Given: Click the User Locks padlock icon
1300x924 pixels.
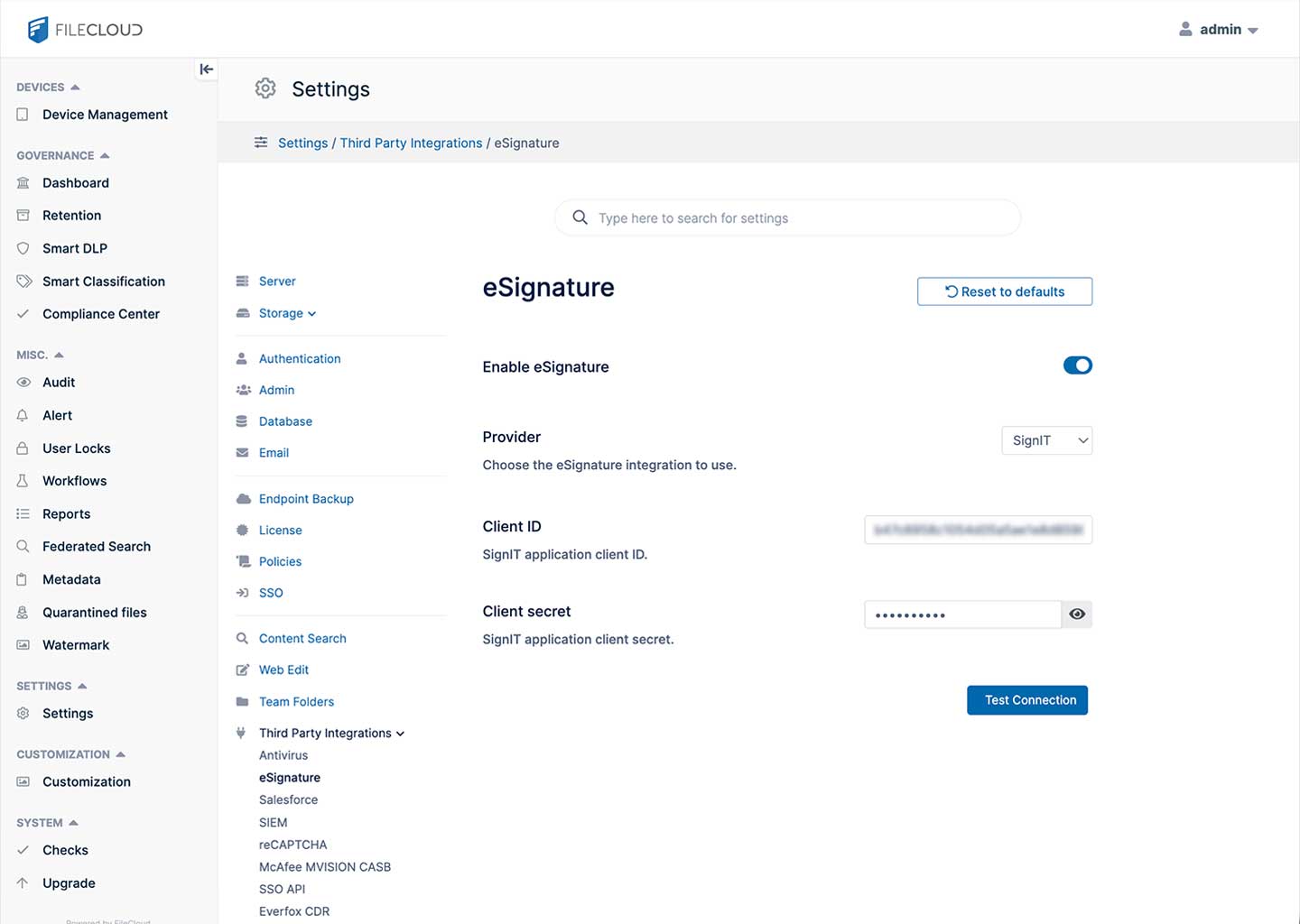Looking at the screenshot, I should (x=23, y=448).
